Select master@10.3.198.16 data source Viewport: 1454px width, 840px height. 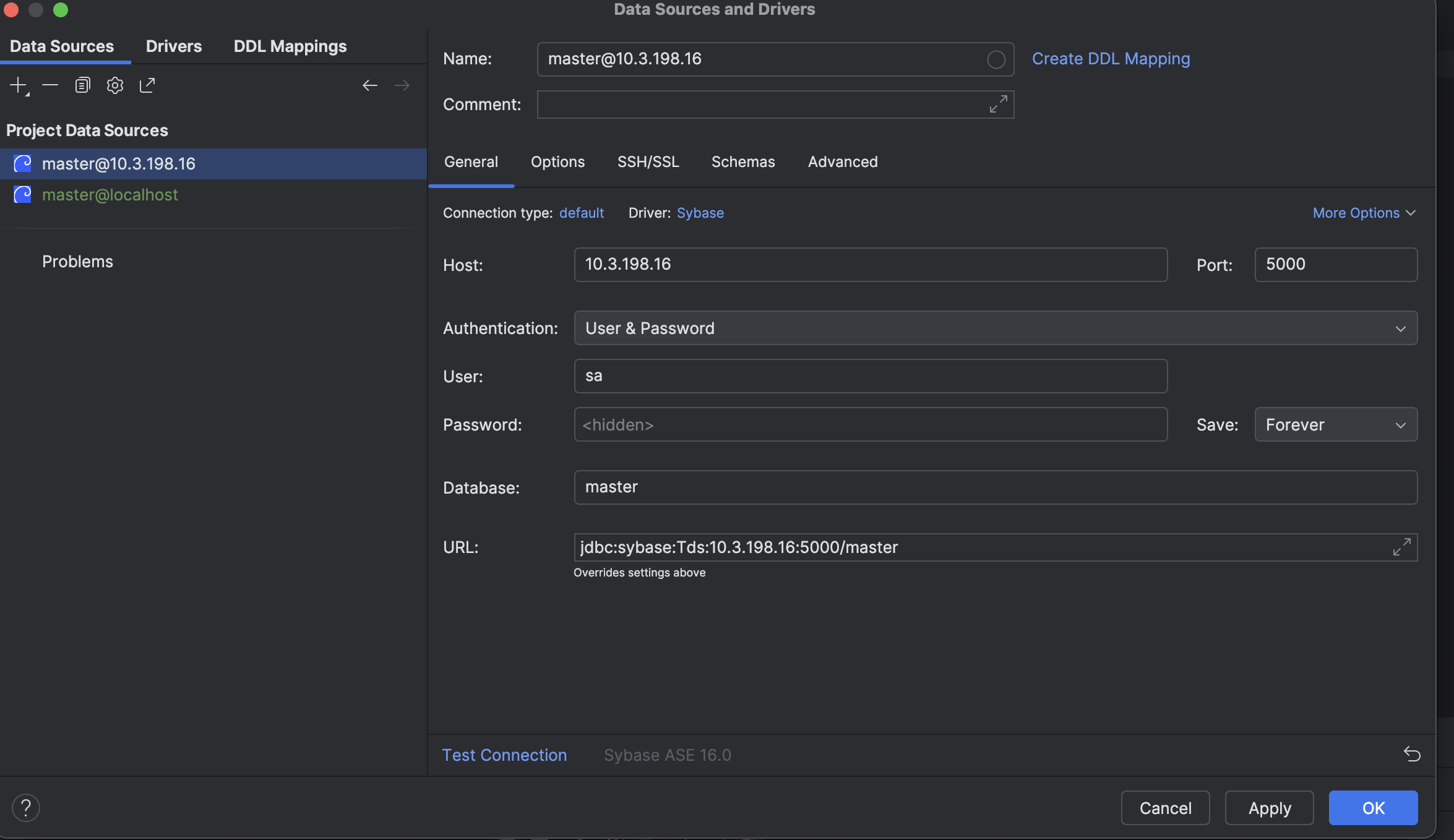click(x=213, y=164)
